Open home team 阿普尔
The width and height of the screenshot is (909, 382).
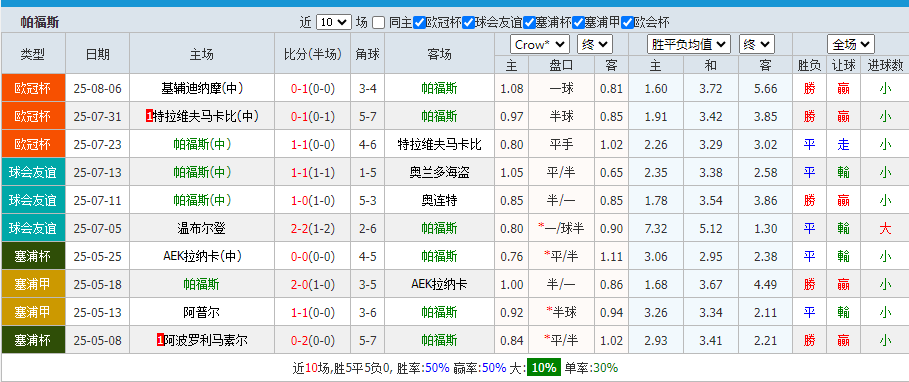pyautogui.click(x=202, y=312)
